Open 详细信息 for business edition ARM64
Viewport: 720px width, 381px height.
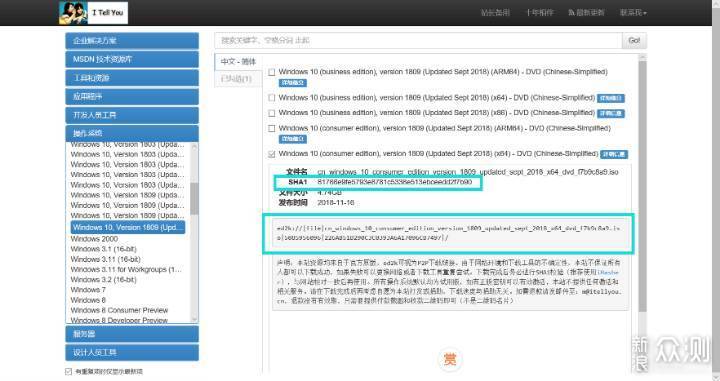click(292, 83)
